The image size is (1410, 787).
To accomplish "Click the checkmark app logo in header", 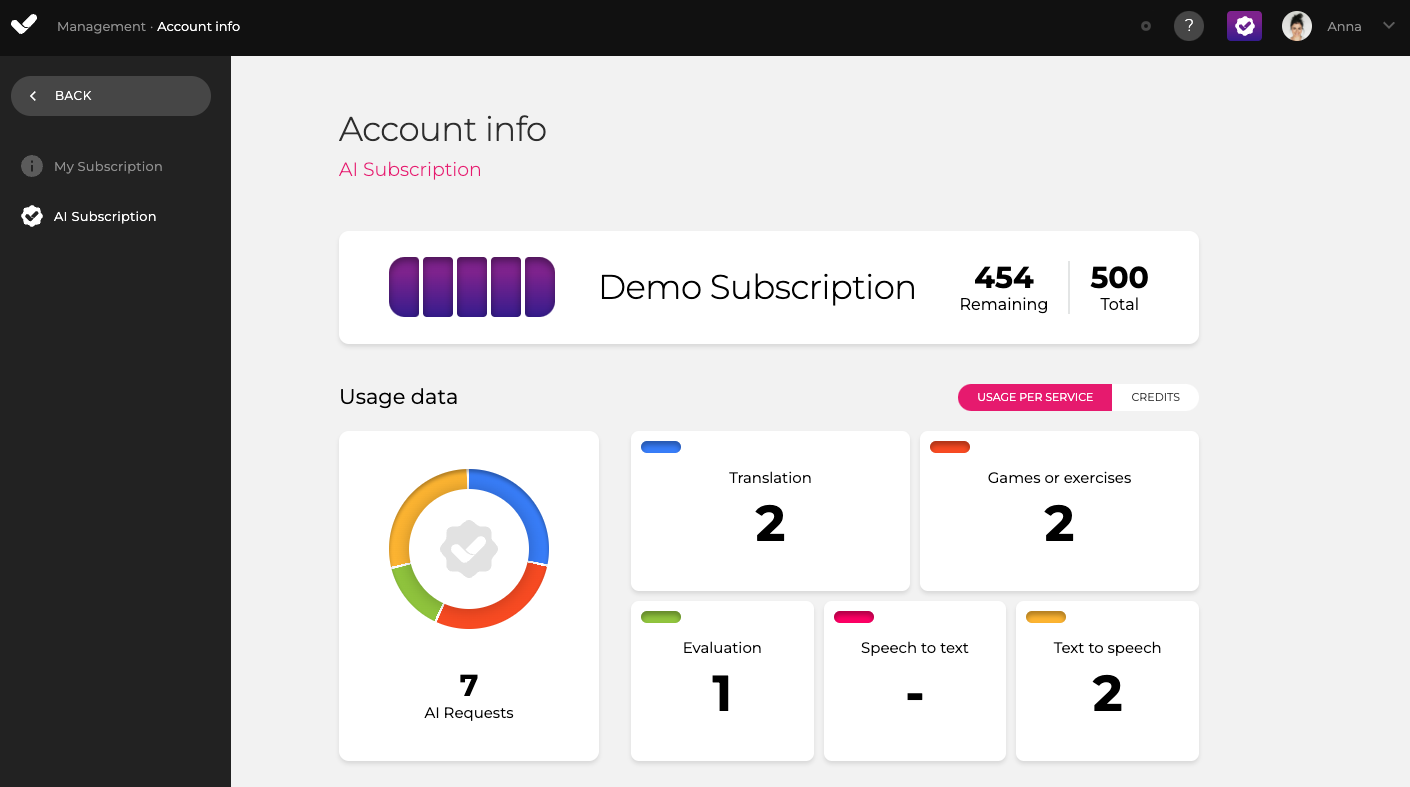I will tap(24, 25).
